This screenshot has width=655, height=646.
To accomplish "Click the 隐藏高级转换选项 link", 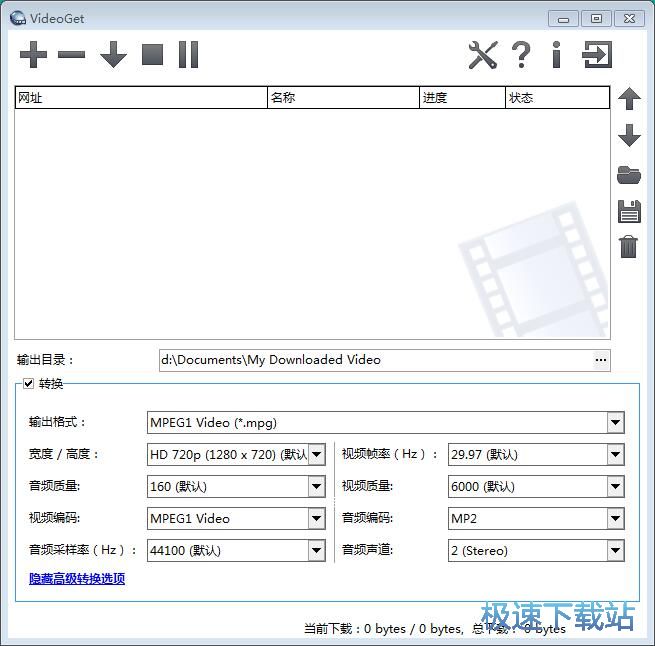I will (x=77, y=578).
